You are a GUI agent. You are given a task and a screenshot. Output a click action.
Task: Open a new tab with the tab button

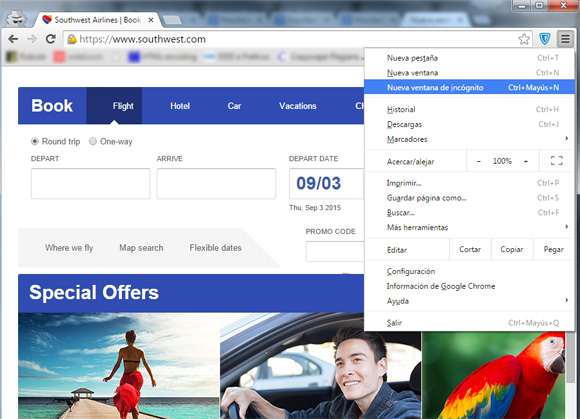[172, 20]
